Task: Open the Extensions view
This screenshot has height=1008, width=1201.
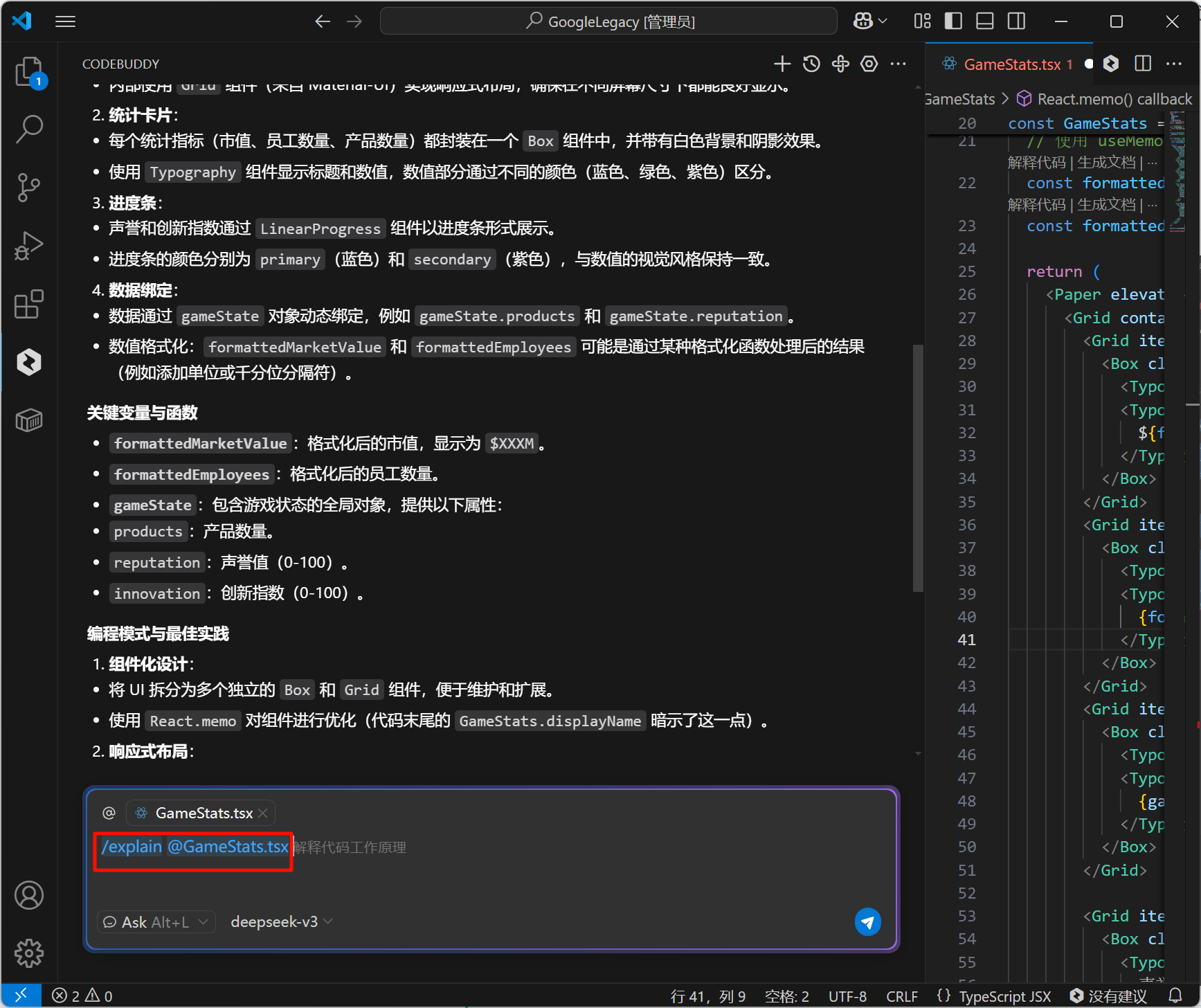Action: click(28, 304)
